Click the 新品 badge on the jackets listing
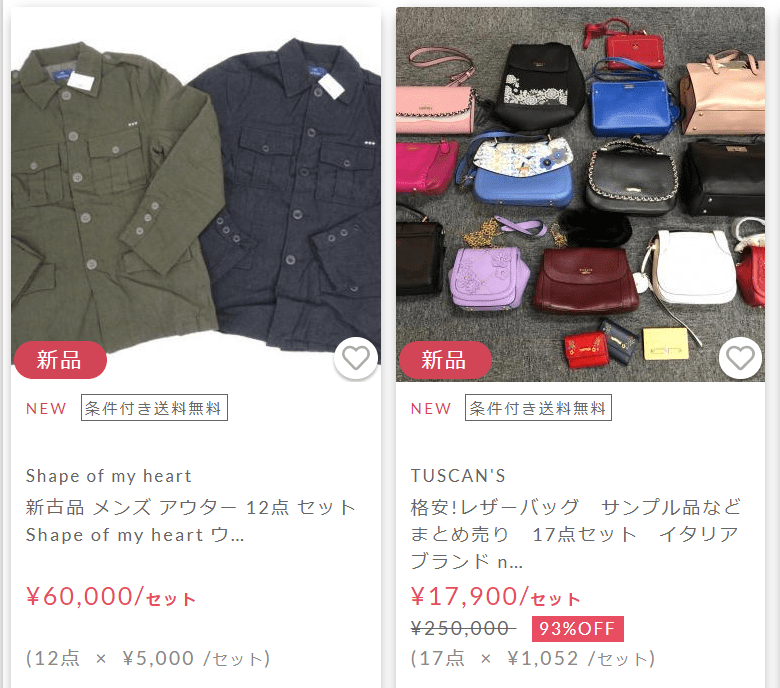780x688 pixels. 60,360
